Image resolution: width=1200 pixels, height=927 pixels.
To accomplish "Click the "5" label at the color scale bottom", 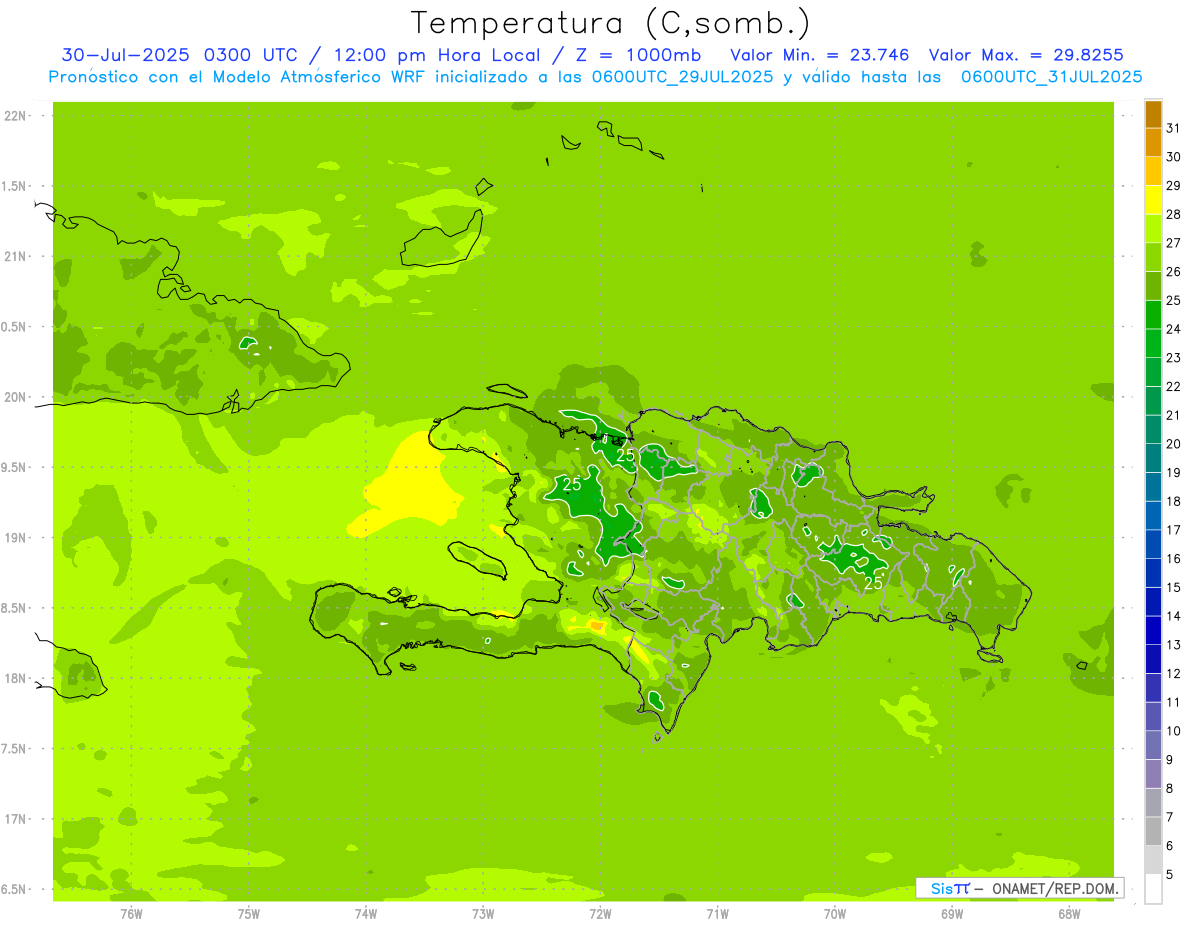I will tap(1171, 875).
